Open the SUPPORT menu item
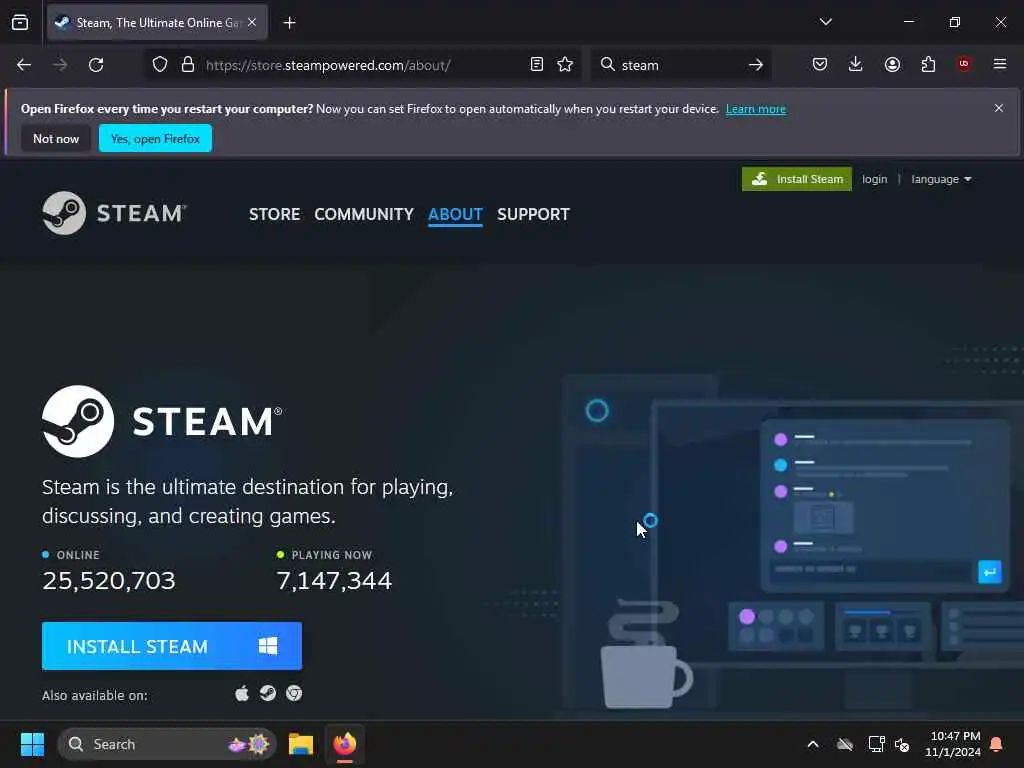Image resolution: width=1024 pixels, height=768 pixels. click(533, 214)
